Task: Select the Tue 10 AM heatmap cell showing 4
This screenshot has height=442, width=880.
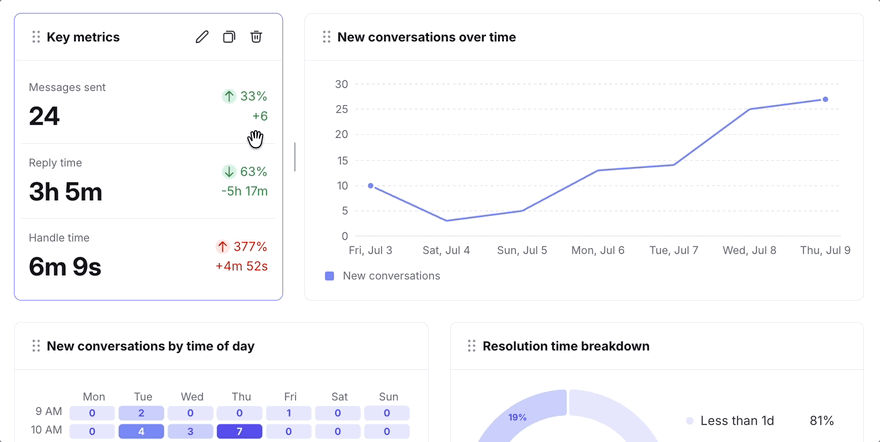Action: pos(141,431)
